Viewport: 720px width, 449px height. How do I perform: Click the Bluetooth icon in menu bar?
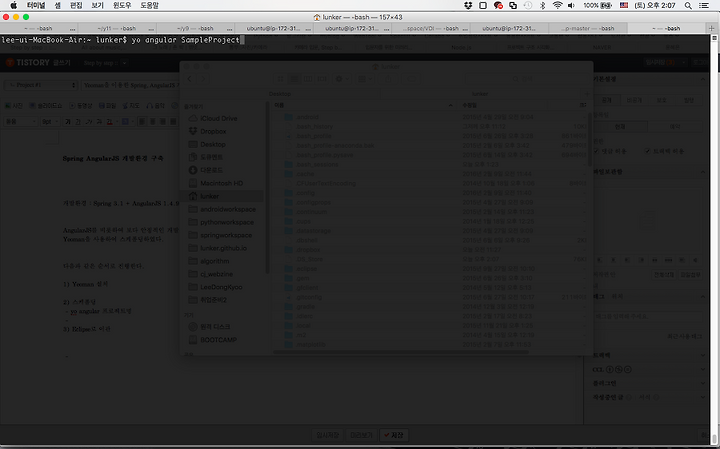click(542, 6)
